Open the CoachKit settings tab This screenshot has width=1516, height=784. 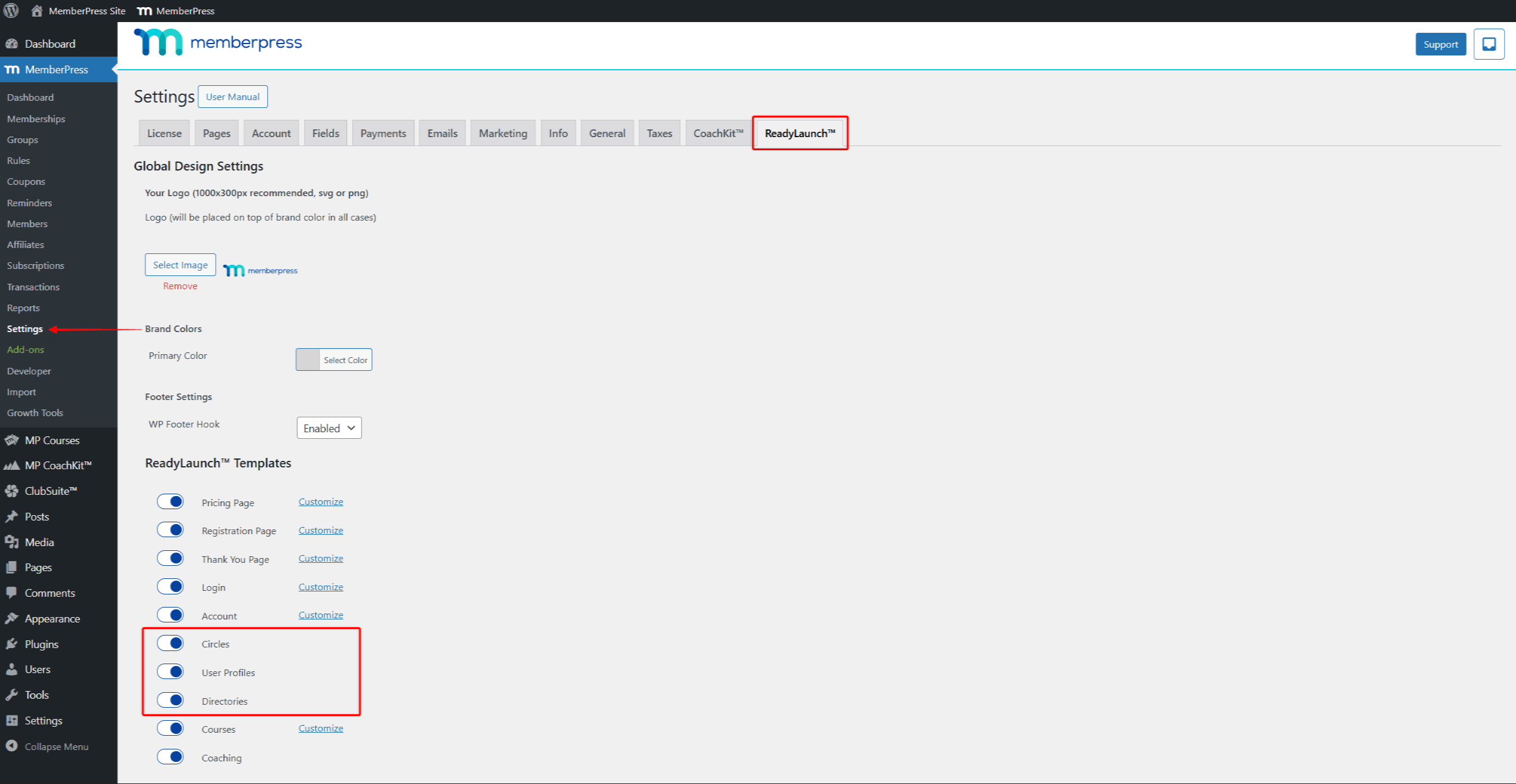tap(718, 133)
